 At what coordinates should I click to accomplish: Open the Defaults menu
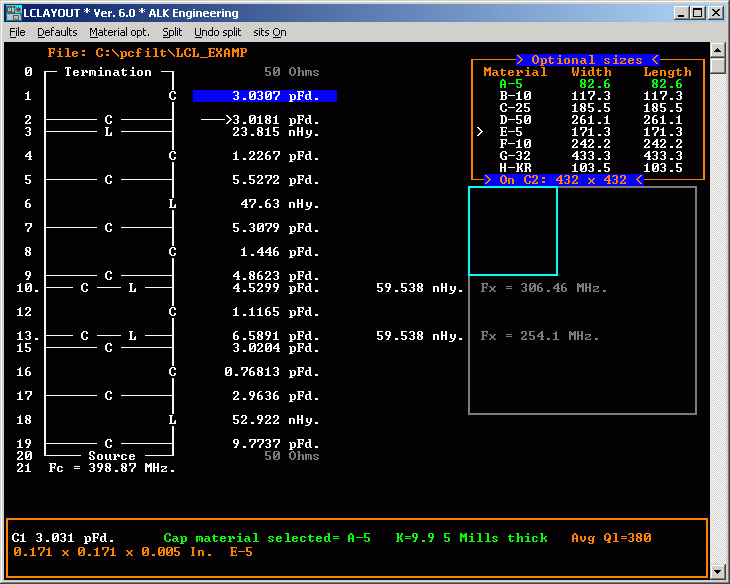click(x=57, y=32)
